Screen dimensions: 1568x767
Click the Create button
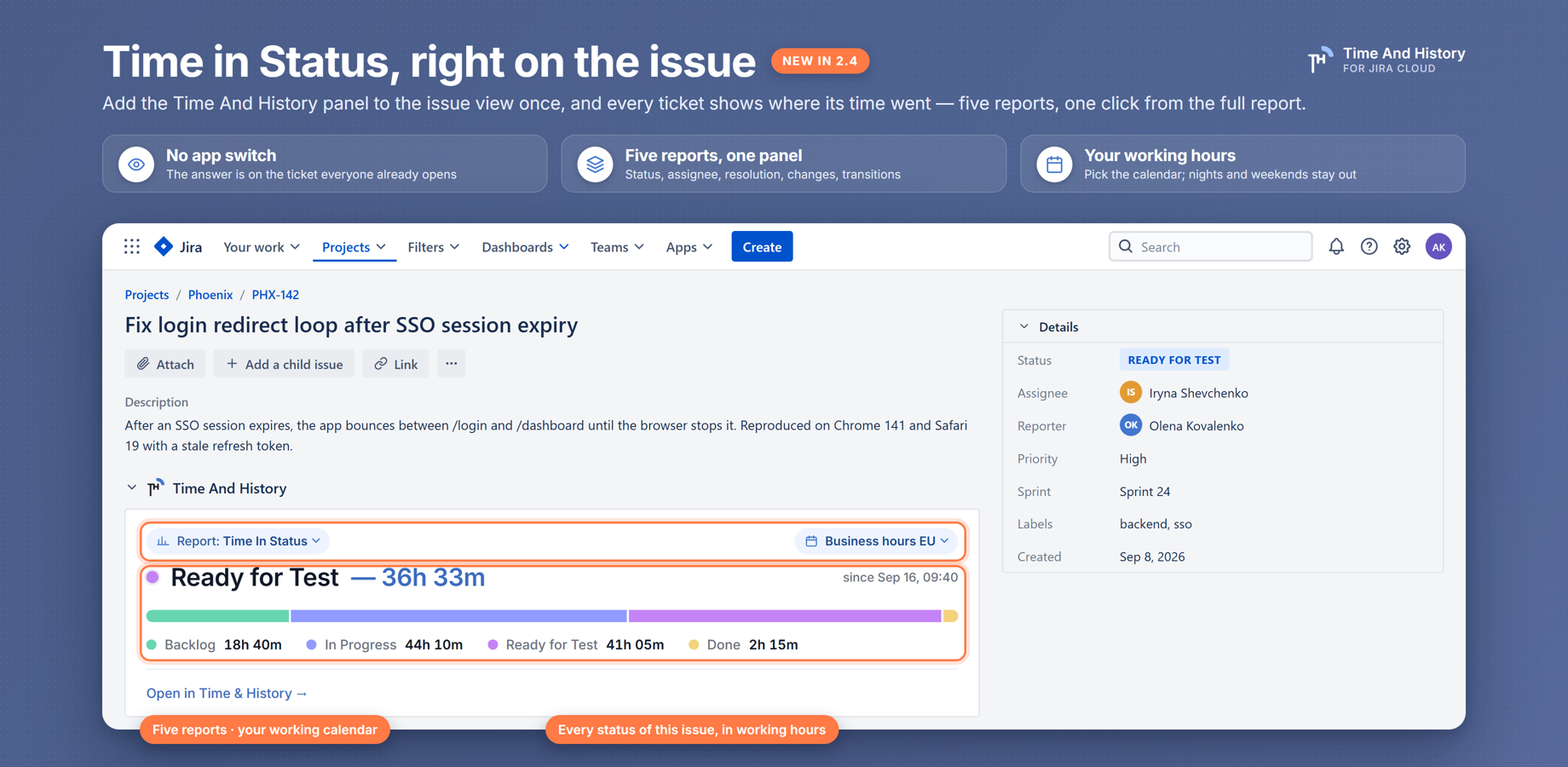click(762, 246)
